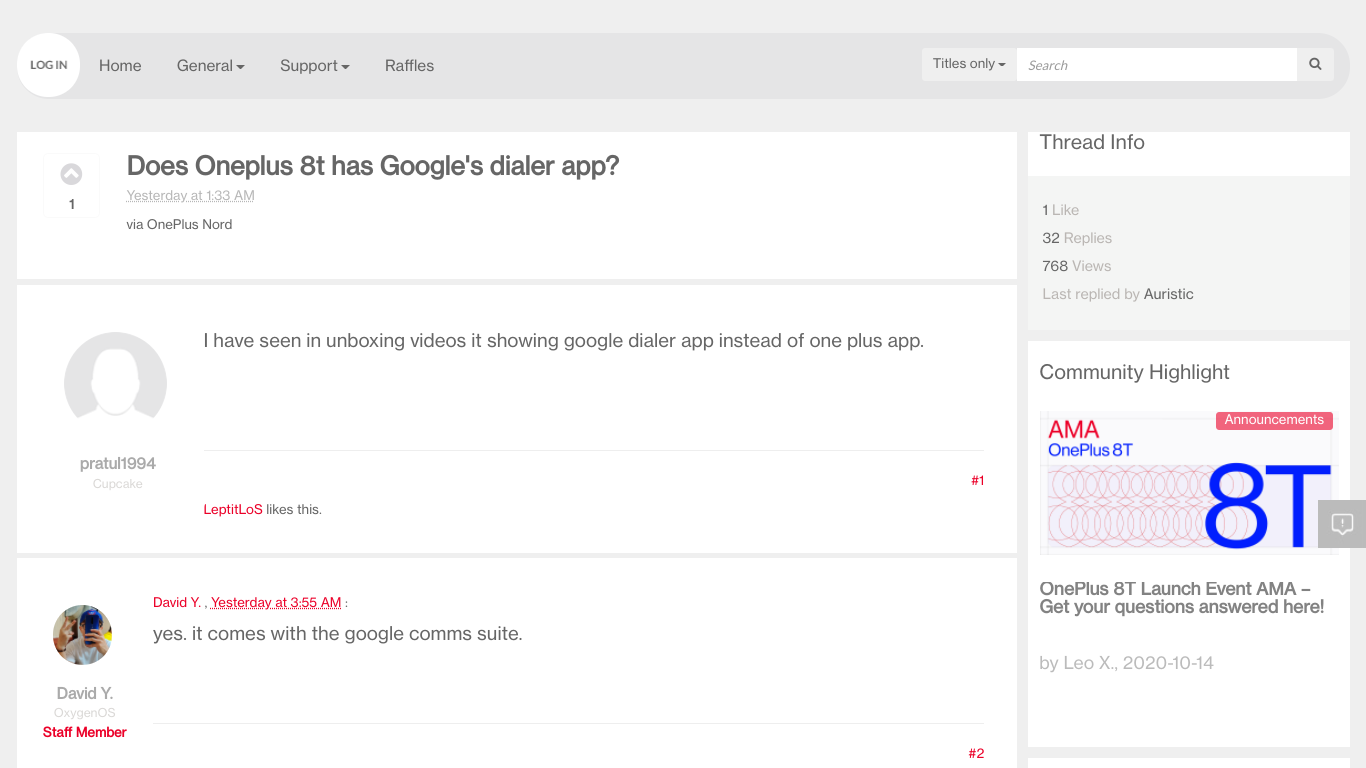The width and height of the screenshot is (1366, 768).
Task: Click the '32 Replies' text
Action: (1077, 238)
